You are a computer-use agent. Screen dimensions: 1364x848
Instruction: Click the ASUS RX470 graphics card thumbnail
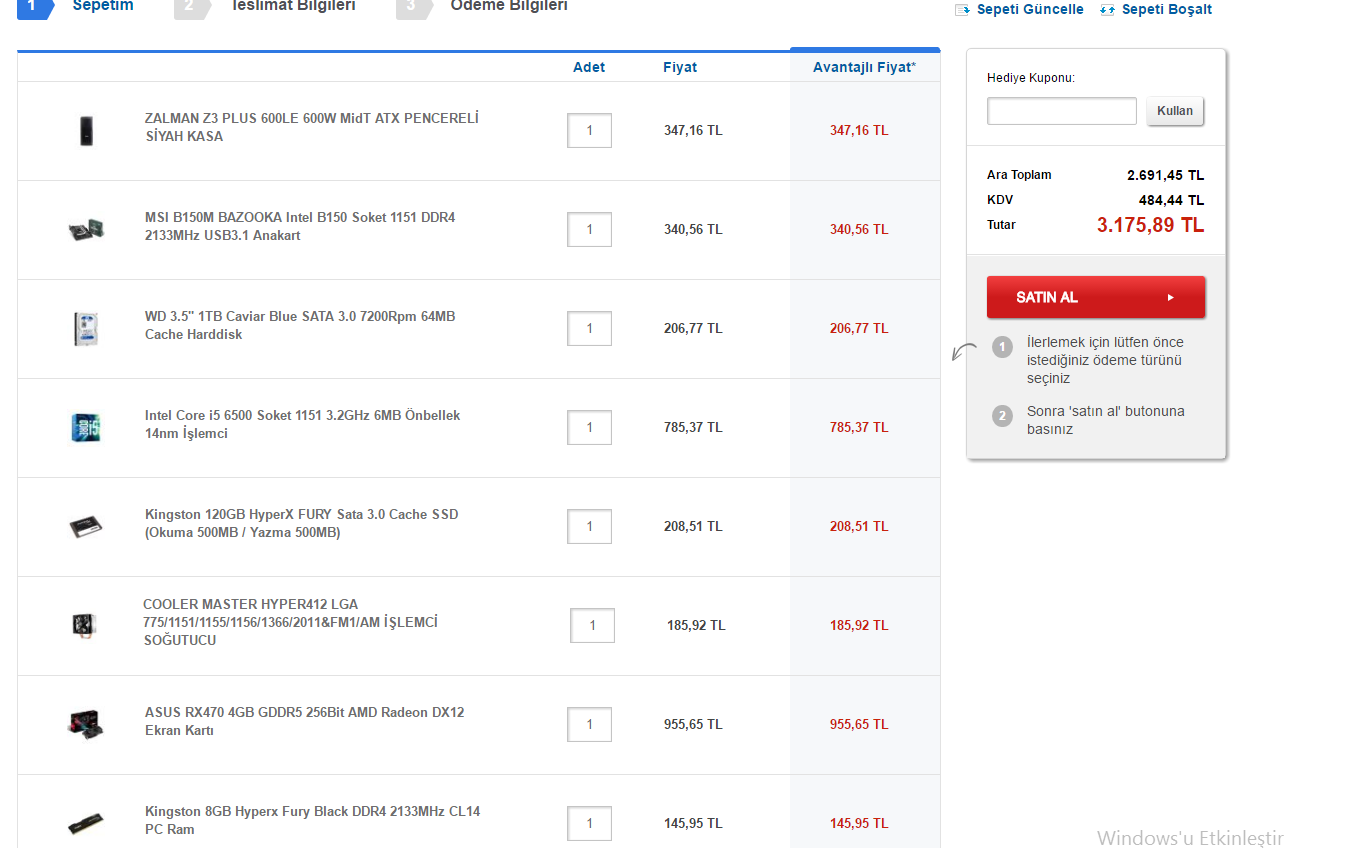click(x=86, y=723)
